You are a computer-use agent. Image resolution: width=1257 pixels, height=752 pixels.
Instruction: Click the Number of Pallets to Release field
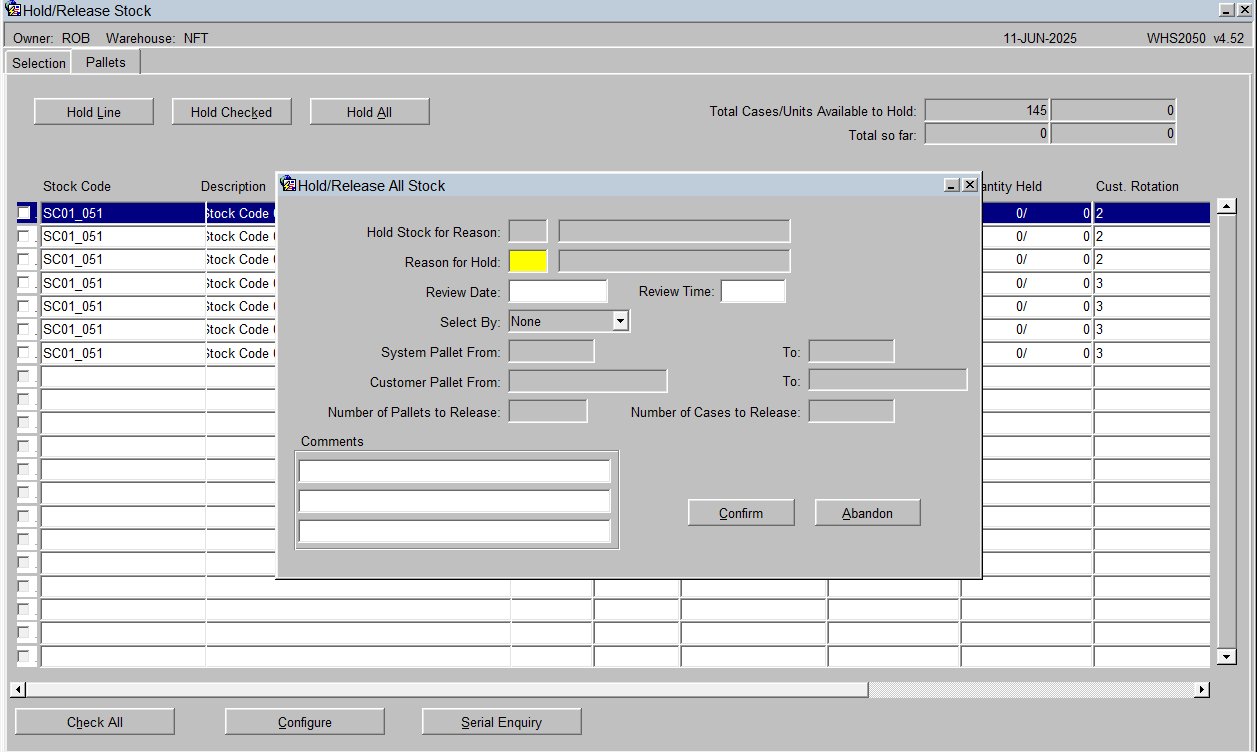click(x=548, y=411)
